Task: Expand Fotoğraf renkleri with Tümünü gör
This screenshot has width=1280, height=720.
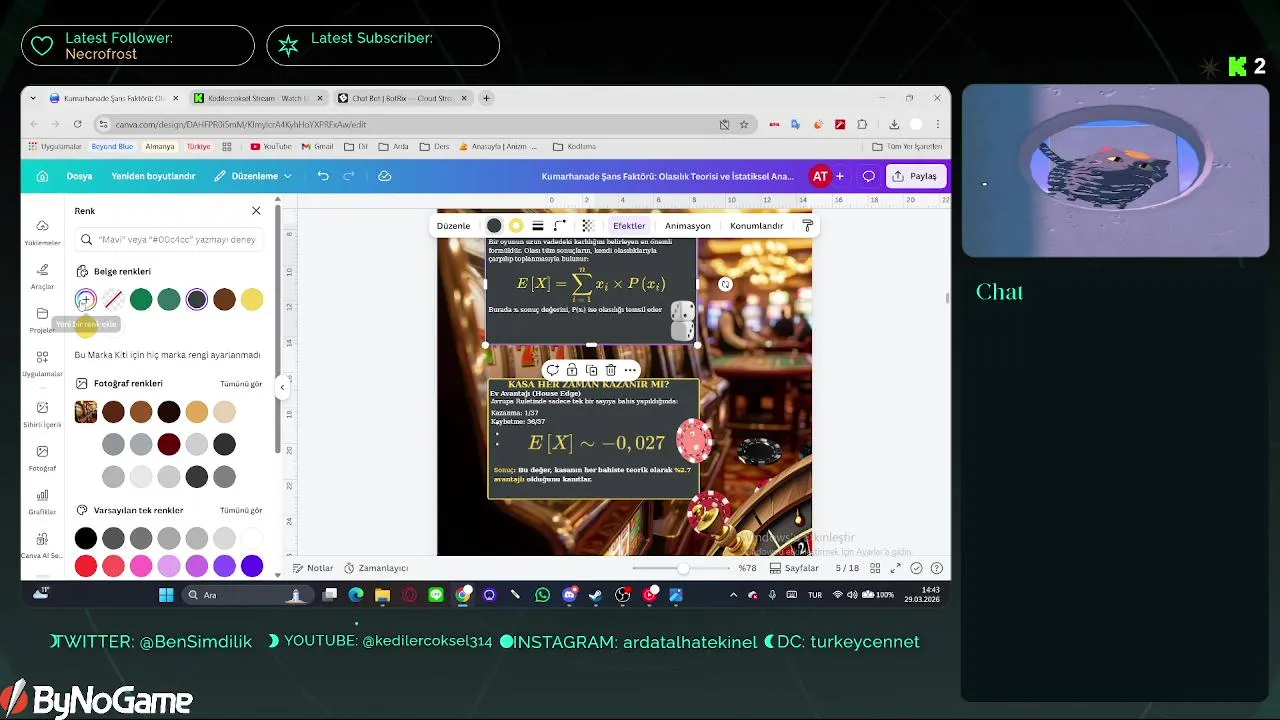Action: click(241, 384)
